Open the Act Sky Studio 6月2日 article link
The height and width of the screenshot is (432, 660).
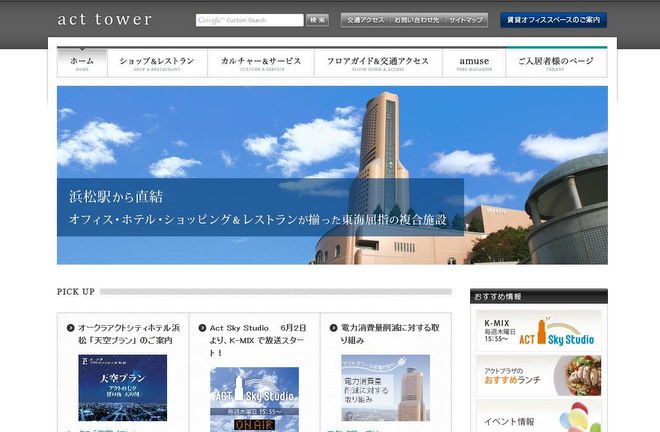point(257,340)
